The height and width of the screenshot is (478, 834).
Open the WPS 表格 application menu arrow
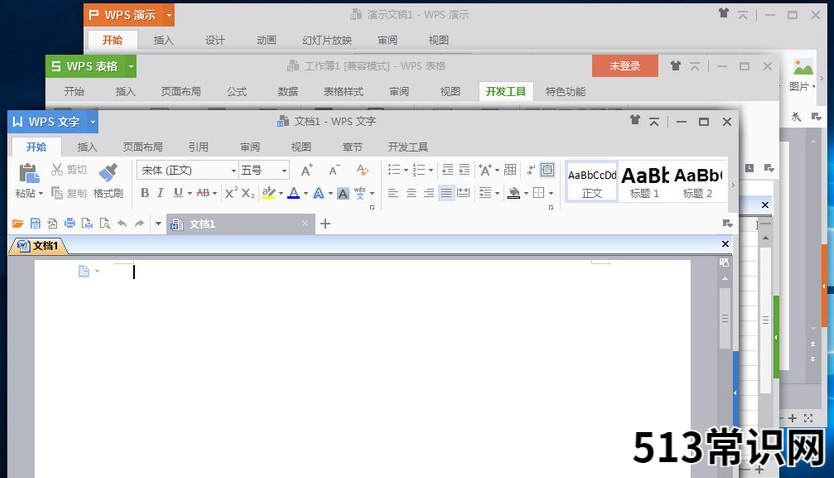point(131,66)
